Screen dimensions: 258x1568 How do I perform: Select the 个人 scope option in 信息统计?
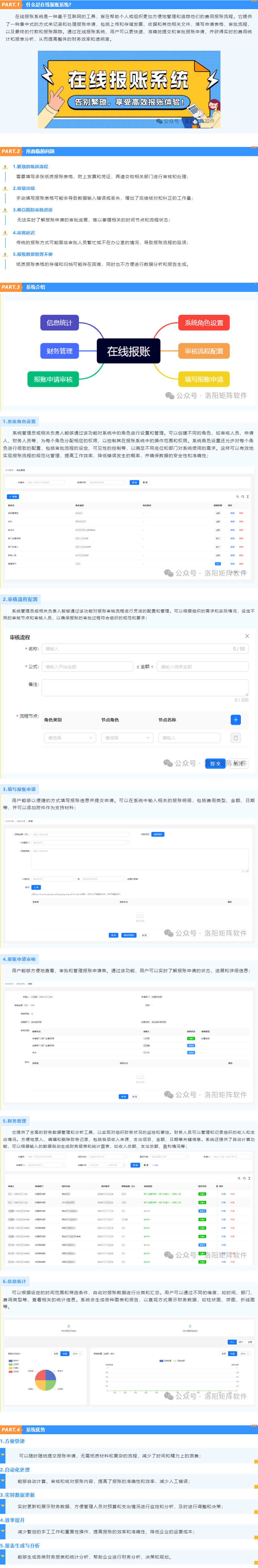[232, 1342]
